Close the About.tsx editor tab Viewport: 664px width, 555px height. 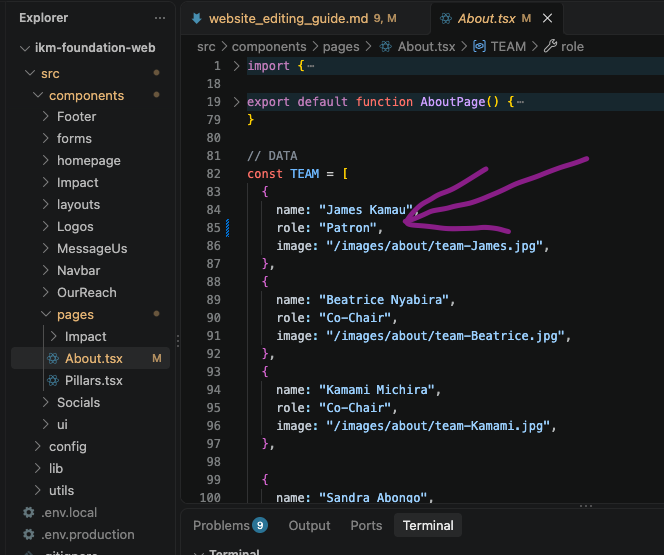click(x=548, y=18)
